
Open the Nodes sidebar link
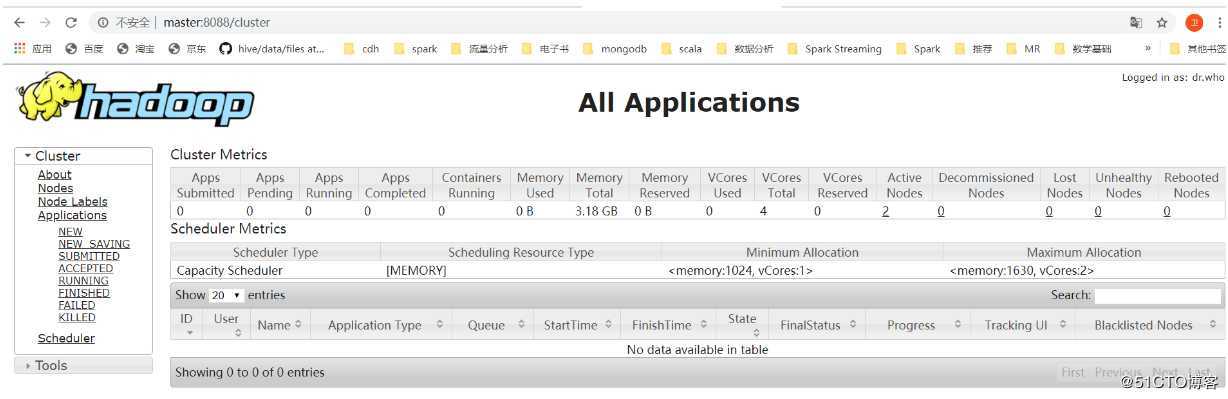click(x=56, y=188)
